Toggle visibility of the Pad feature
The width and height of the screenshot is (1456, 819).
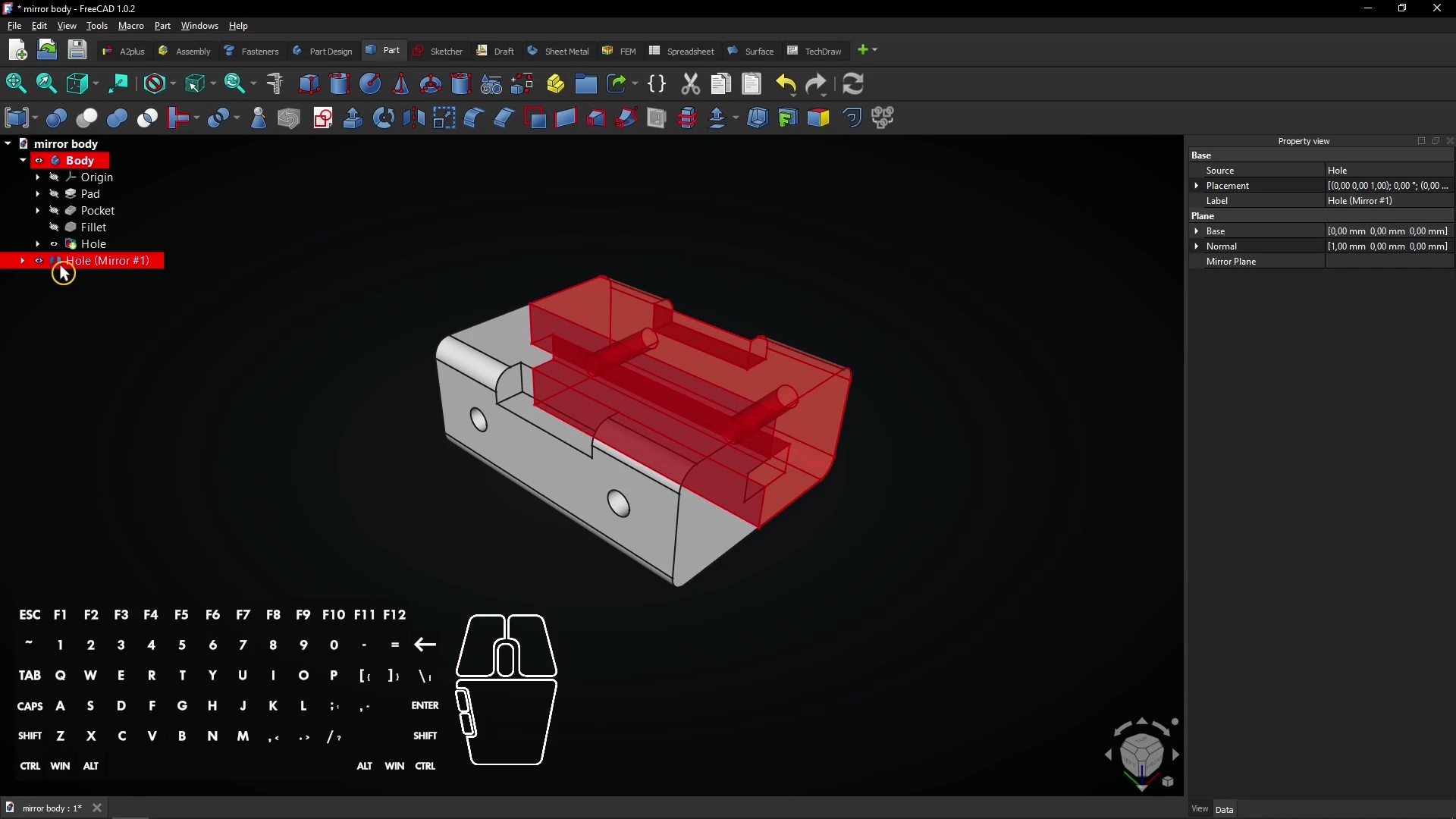53,193
